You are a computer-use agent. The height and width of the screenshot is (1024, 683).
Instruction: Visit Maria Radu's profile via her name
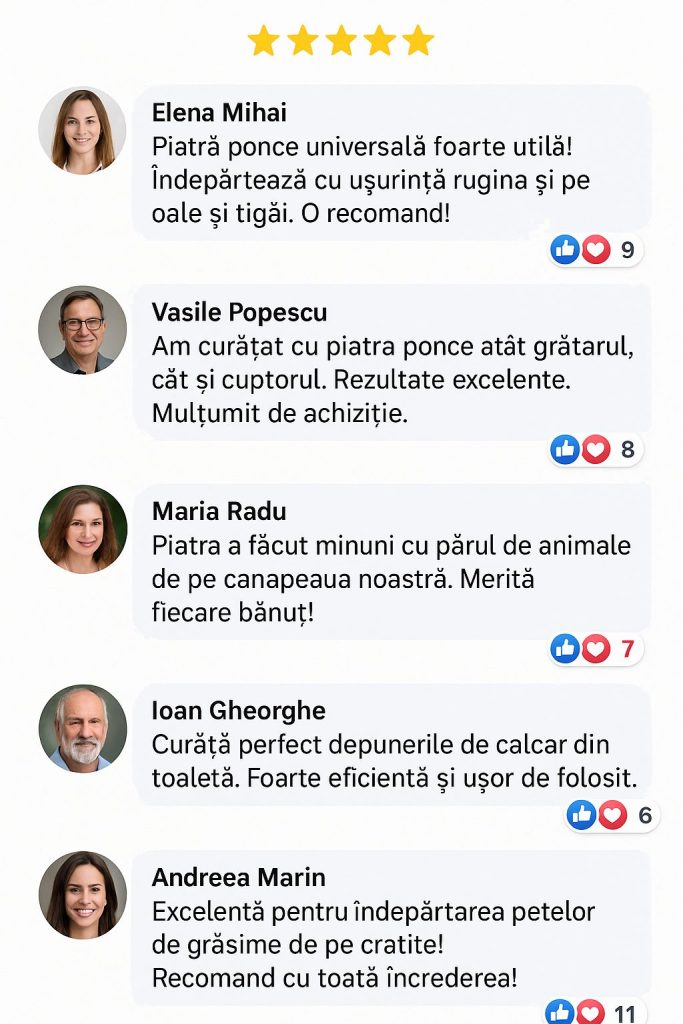coord(219,511)
